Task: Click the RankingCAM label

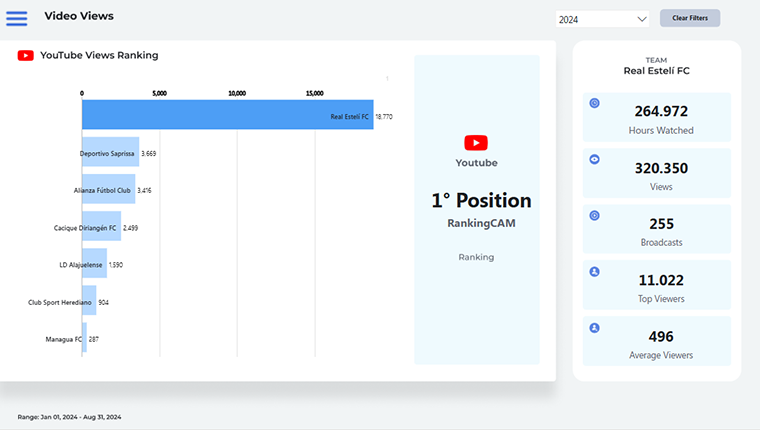Action: pyautogui.click(x=481, y=223)
